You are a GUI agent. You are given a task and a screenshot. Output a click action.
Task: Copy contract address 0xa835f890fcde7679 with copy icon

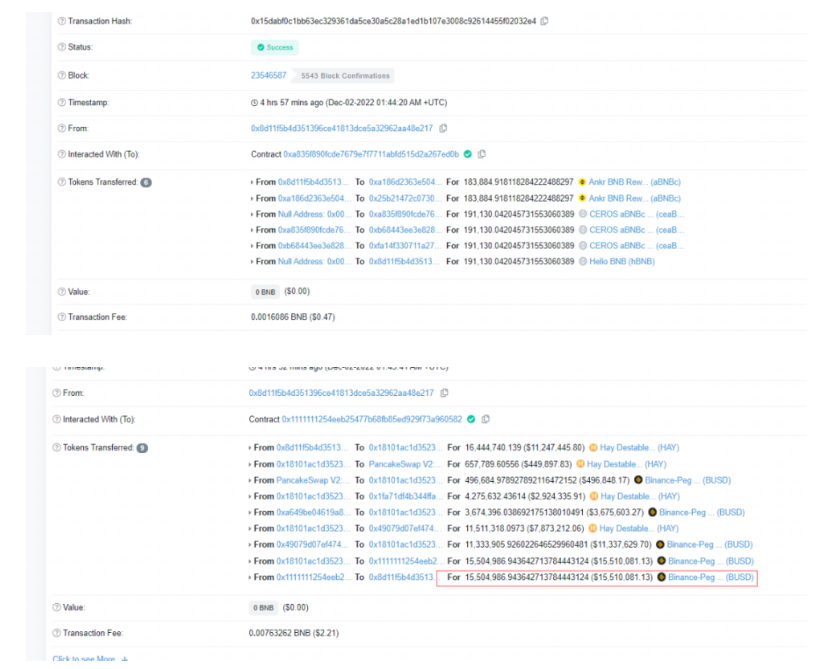[x=482, y=154]
